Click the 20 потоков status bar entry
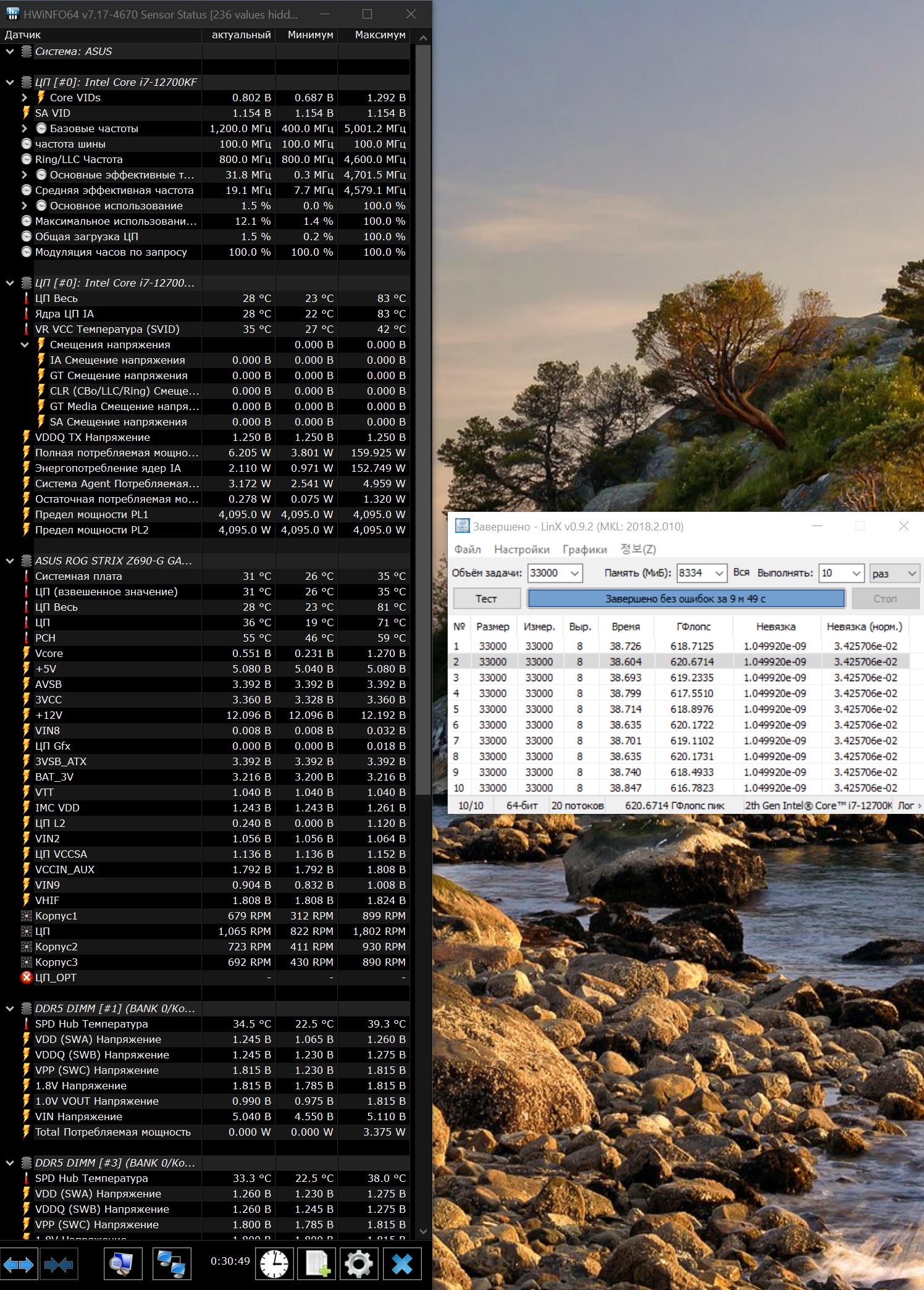Viewport: 924px width, 1290px height. (x=577, y=805)
